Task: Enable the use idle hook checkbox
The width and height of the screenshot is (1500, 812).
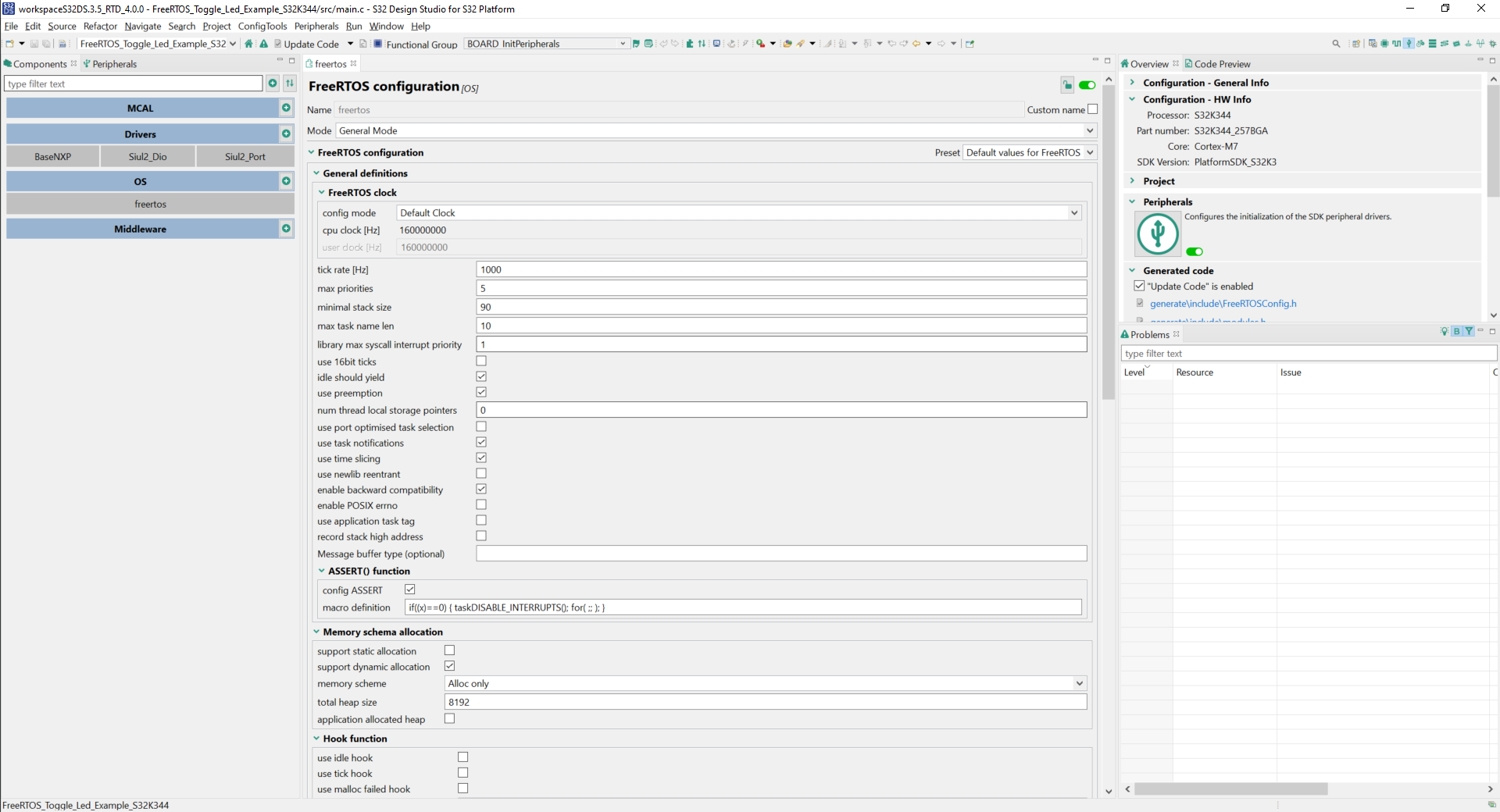Action: tap(462, 757)
